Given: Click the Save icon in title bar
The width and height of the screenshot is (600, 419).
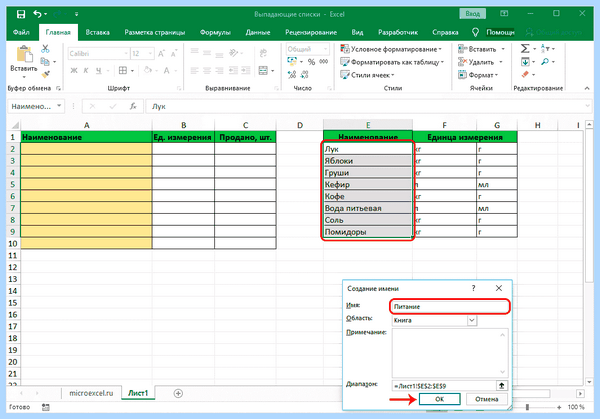Looking at the screenshot, I should tap(21, 15).
